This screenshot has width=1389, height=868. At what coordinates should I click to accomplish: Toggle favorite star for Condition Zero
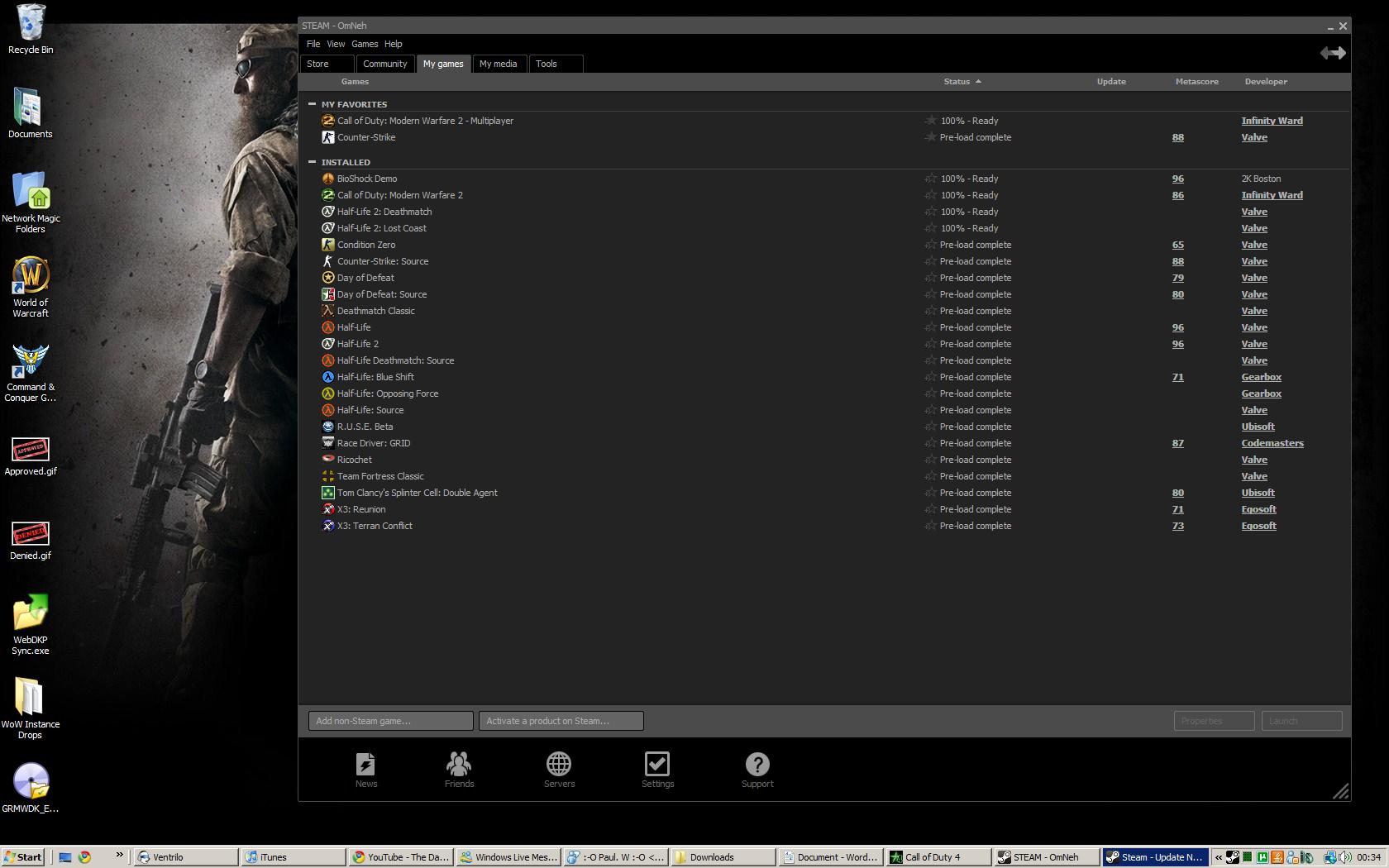pos(930,245)
